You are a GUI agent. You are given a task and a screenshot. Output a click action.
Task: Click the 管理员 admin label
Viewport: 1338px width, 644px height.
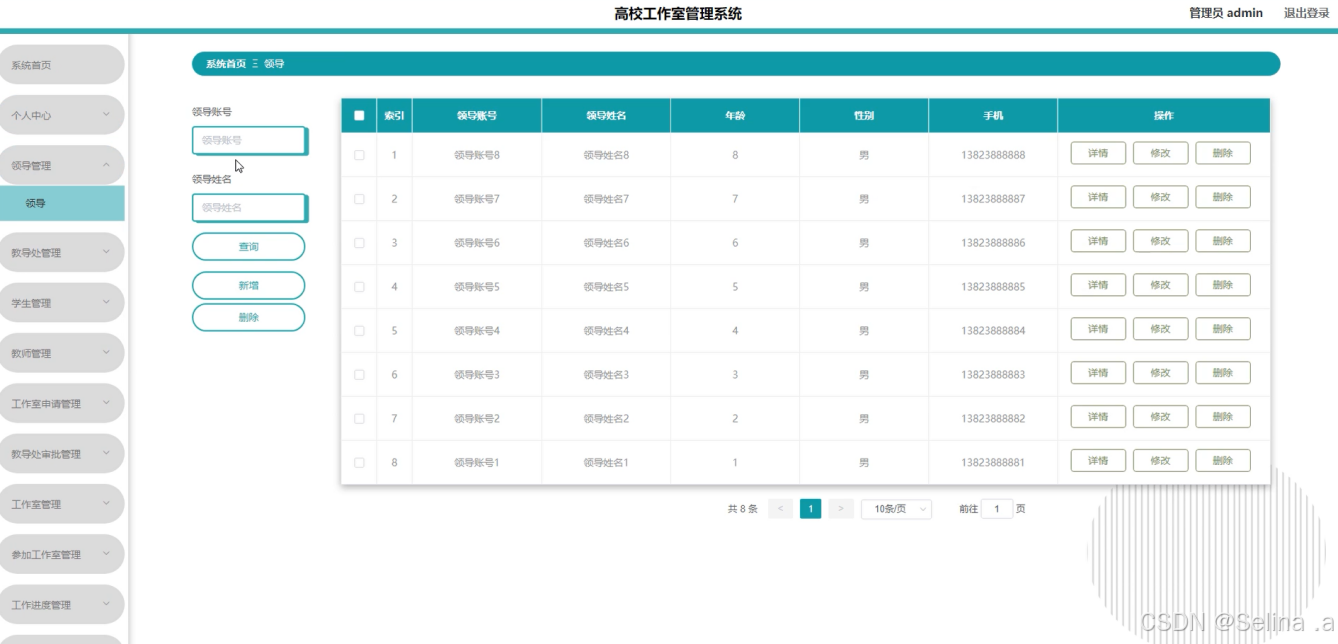[1226, 13]
